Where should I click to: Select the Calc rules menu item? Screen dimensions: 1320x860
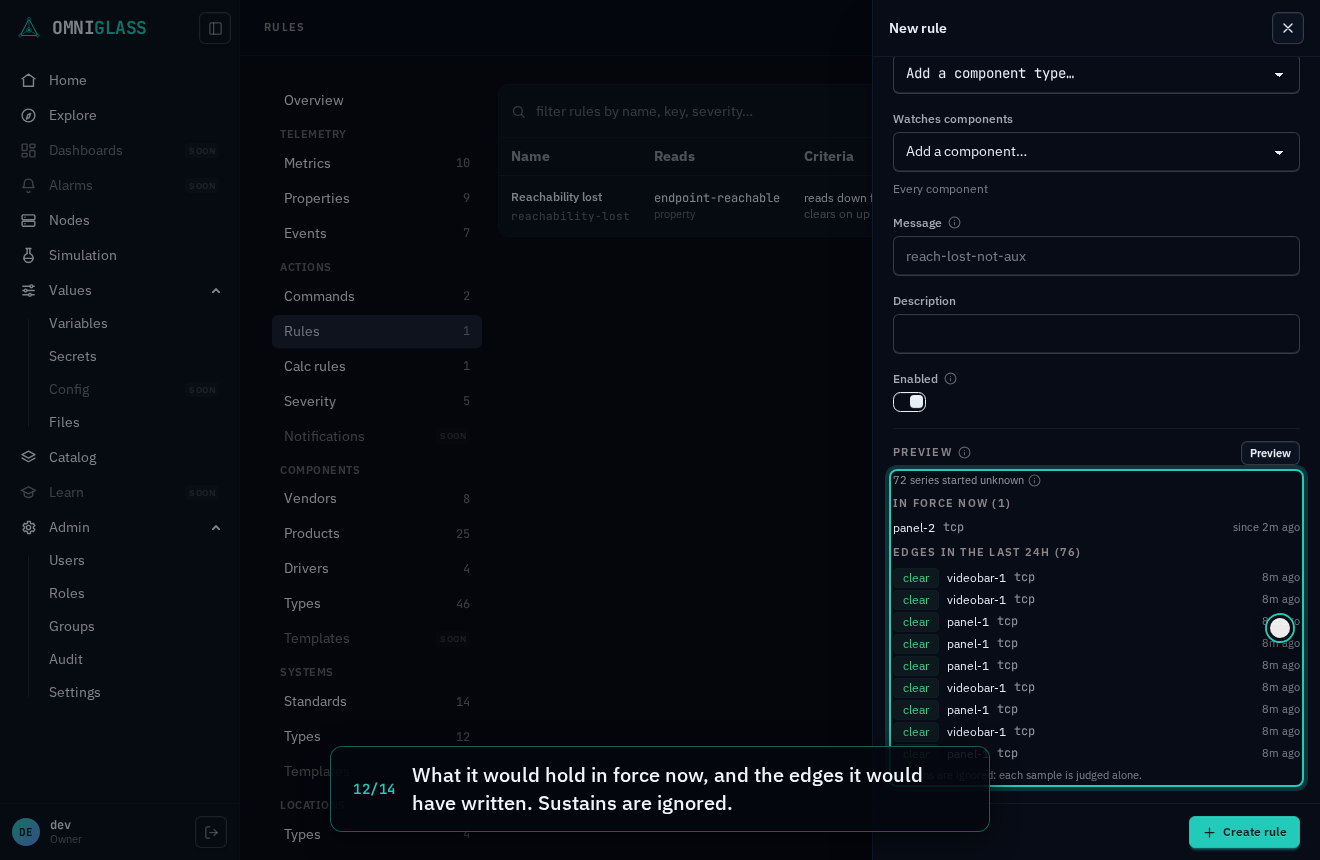point(377,366)
